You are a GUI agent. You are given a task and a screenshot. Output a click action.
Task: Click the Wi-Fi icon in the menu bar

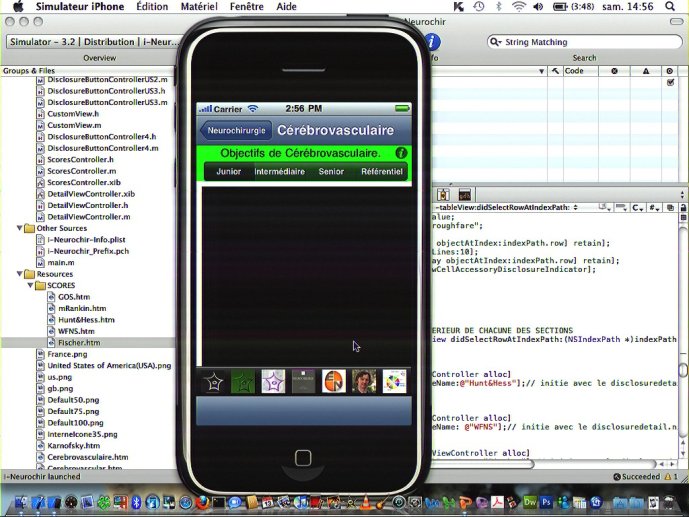click(519, 7)
